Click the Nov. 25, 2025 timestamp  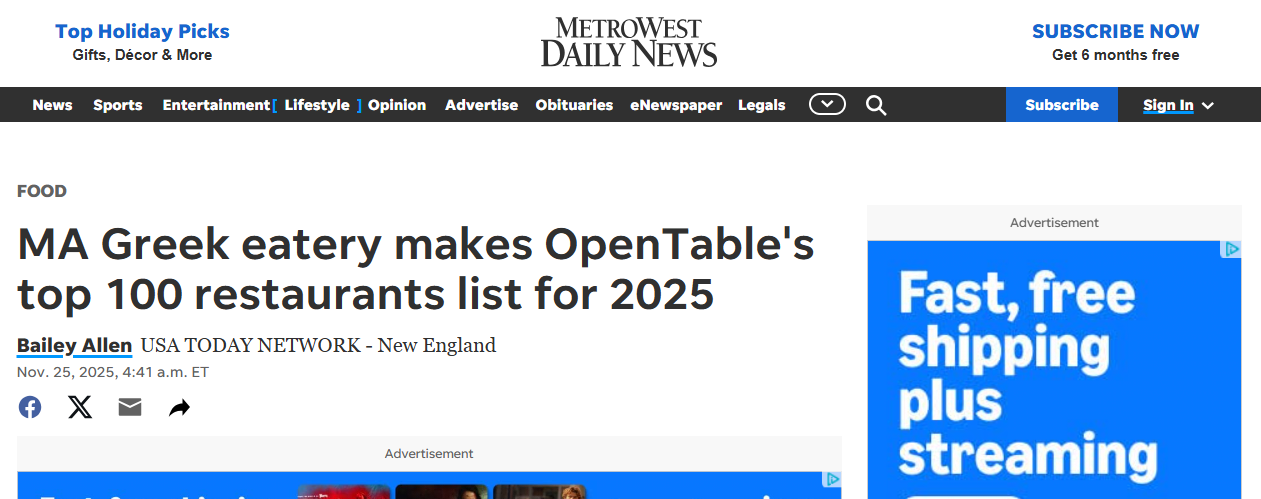(x=113, y=372)
